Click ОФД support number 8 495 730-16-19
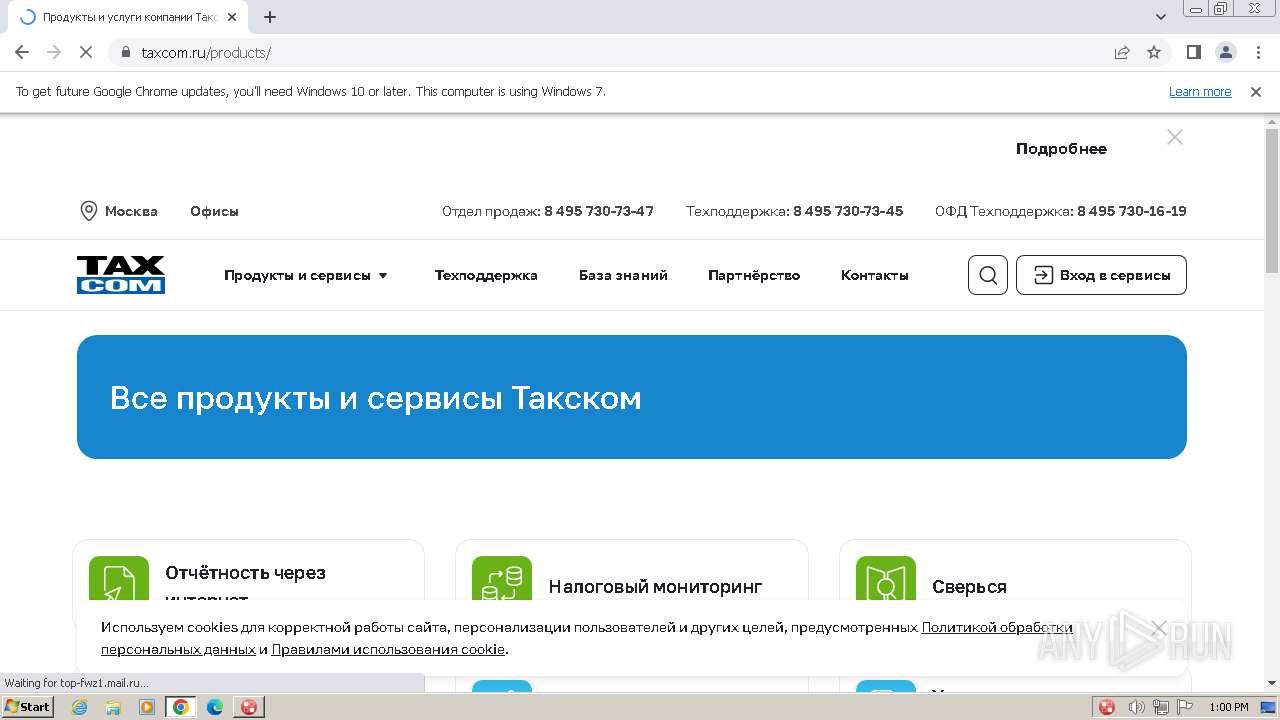Image resolution: width=1280 pixels, height=720 pixels. 1132,211
